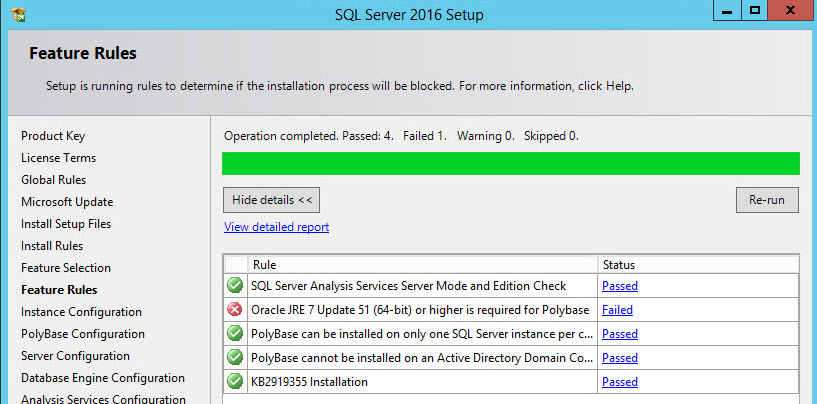
Task: Click passed icon for PolyBase Domain Controller rule
Action: point(235,358)
